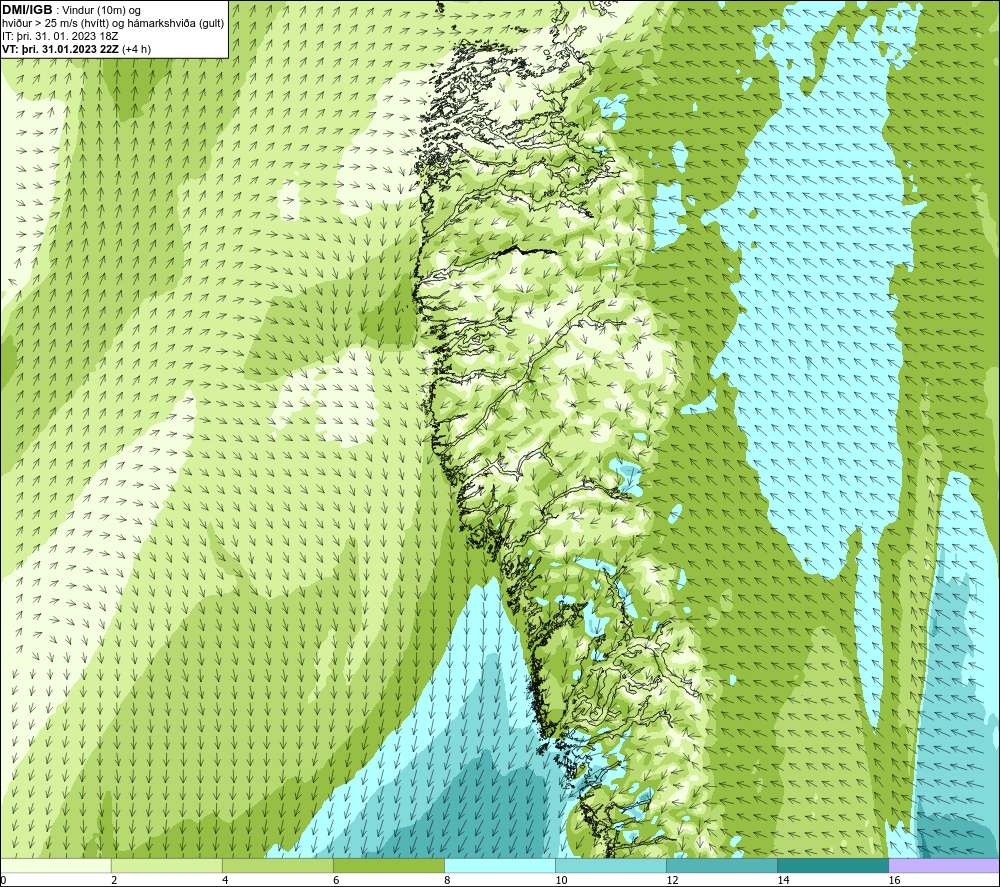Click the 0–2 m/s pale legend swatch
The width and height of the screenshot is (1000, 887).
[x=56, y=865]
